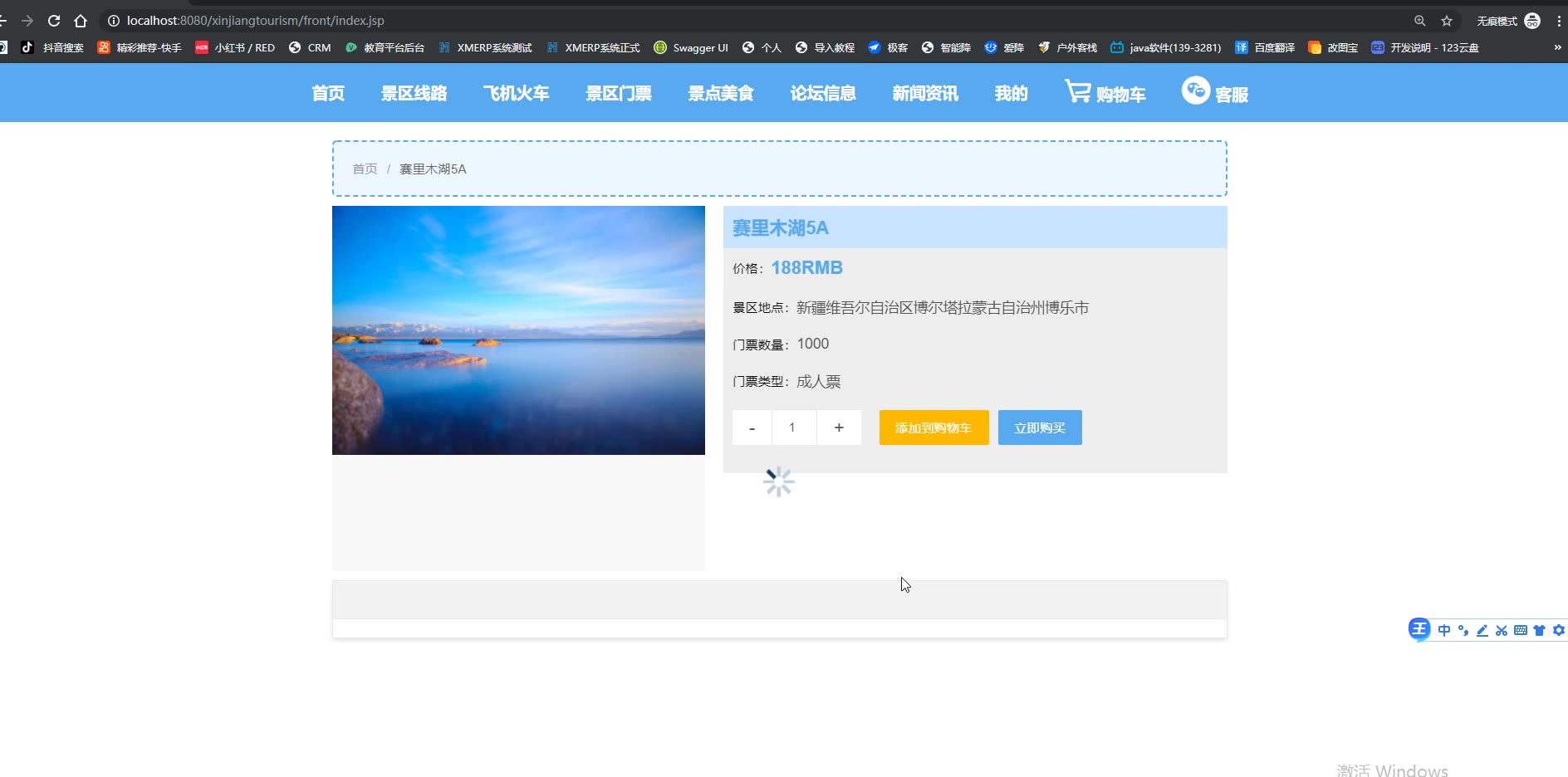Click the browser address bar URL
Screen dimensions: 1568x777
pyautogui.click(x=256, y=21)
